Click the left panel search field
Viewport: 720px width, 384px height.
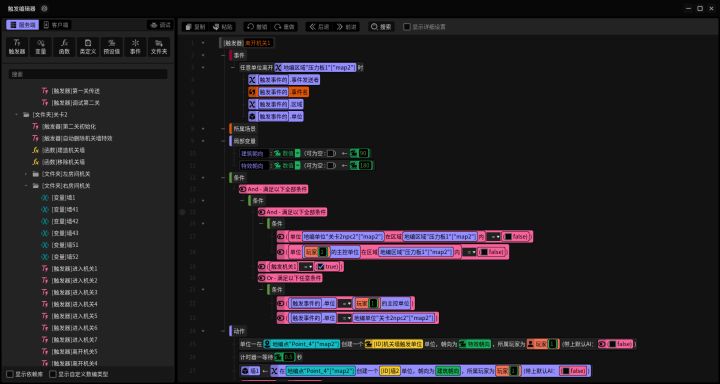tap(88, 74)
